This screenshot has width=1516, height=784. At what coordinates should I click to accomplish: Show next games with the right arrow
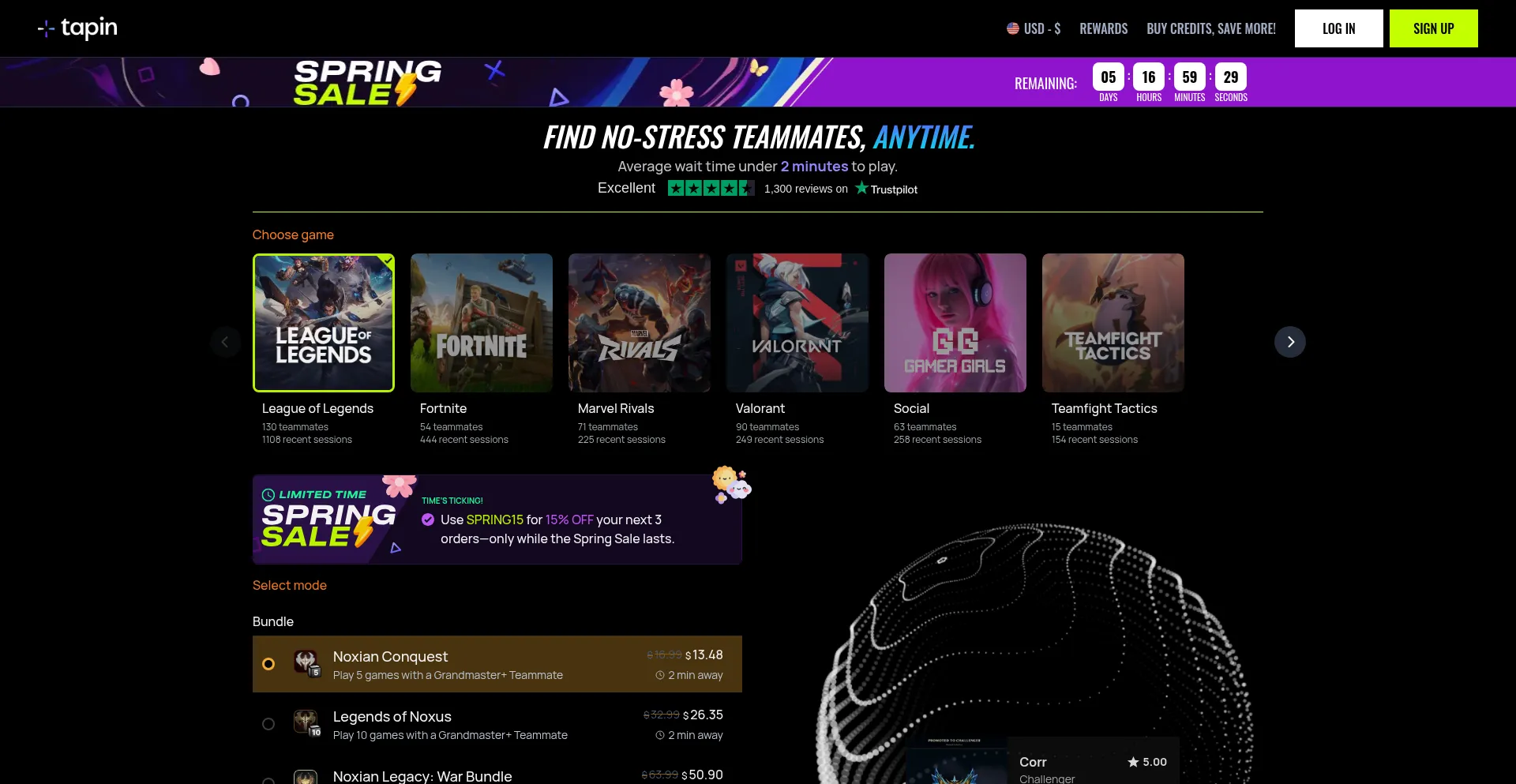(x=1290, y=342)
